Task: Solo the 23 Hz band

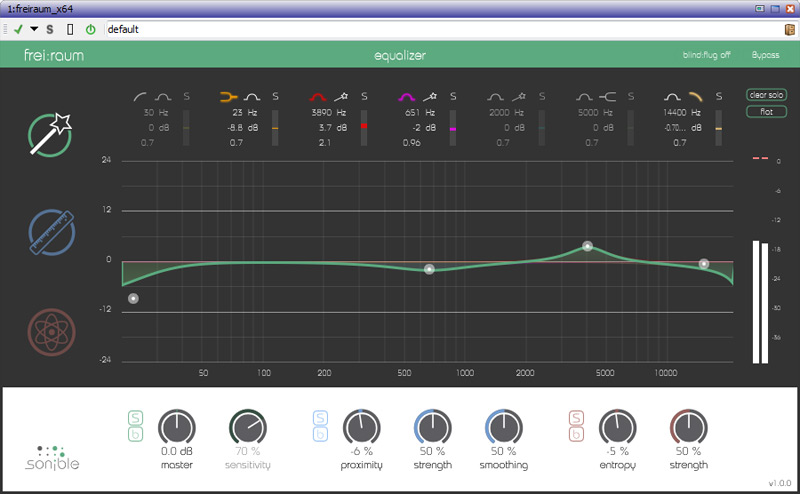Action: click(x=275, y=96)
